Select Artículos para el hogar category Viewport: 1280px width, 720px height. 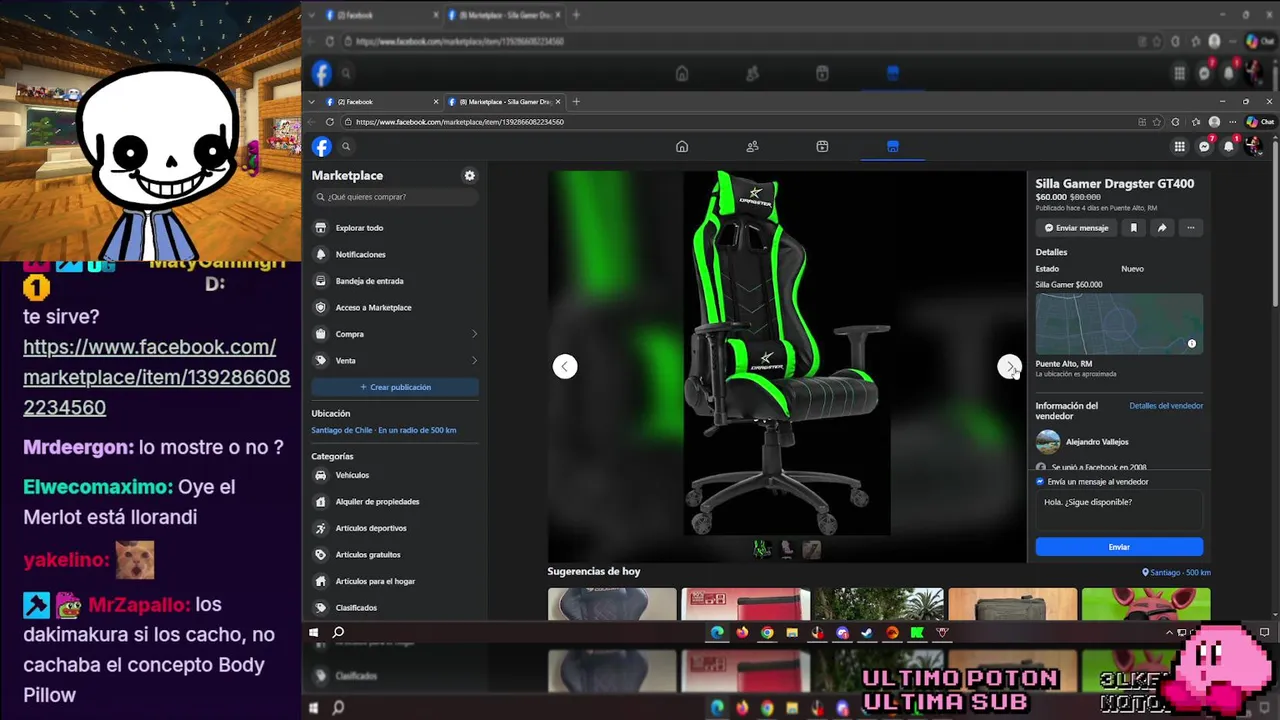[395, 581]
